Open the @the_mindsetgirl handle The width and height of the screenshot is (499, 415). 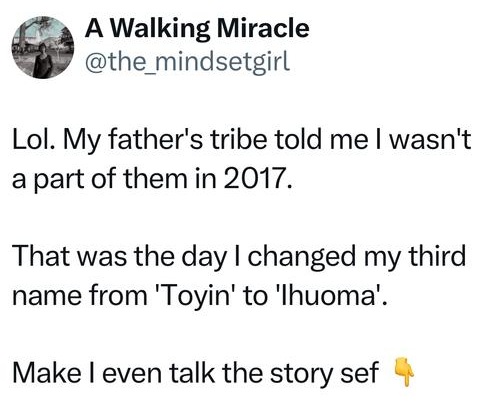[x=188, y=63]
